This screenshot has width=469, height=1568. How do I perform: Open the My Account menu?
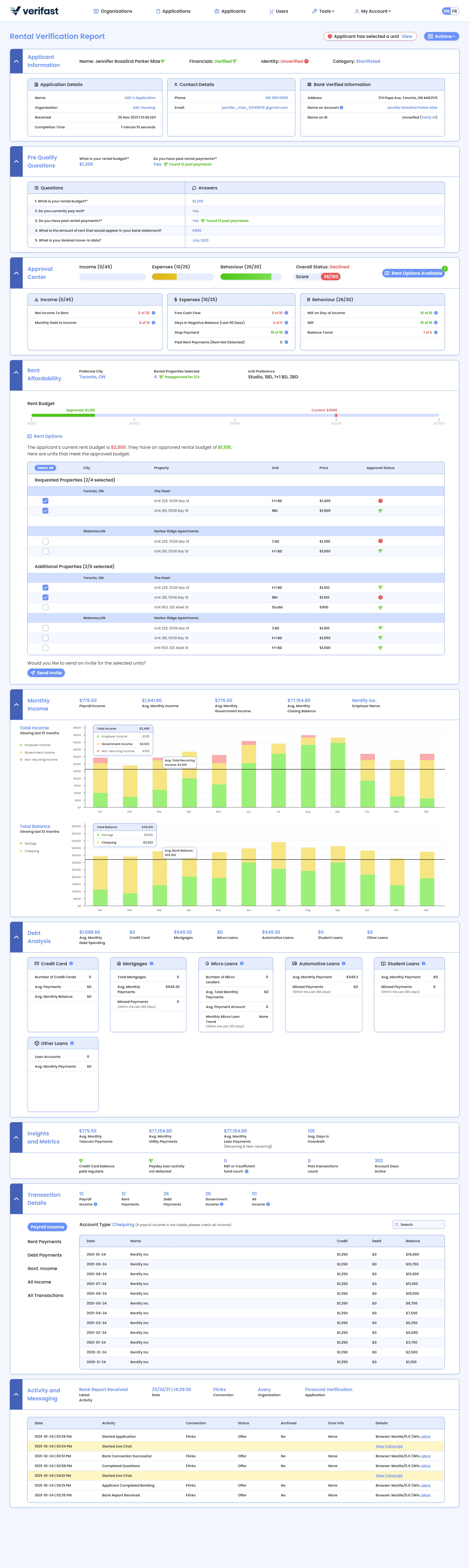[x=373, y=11]
